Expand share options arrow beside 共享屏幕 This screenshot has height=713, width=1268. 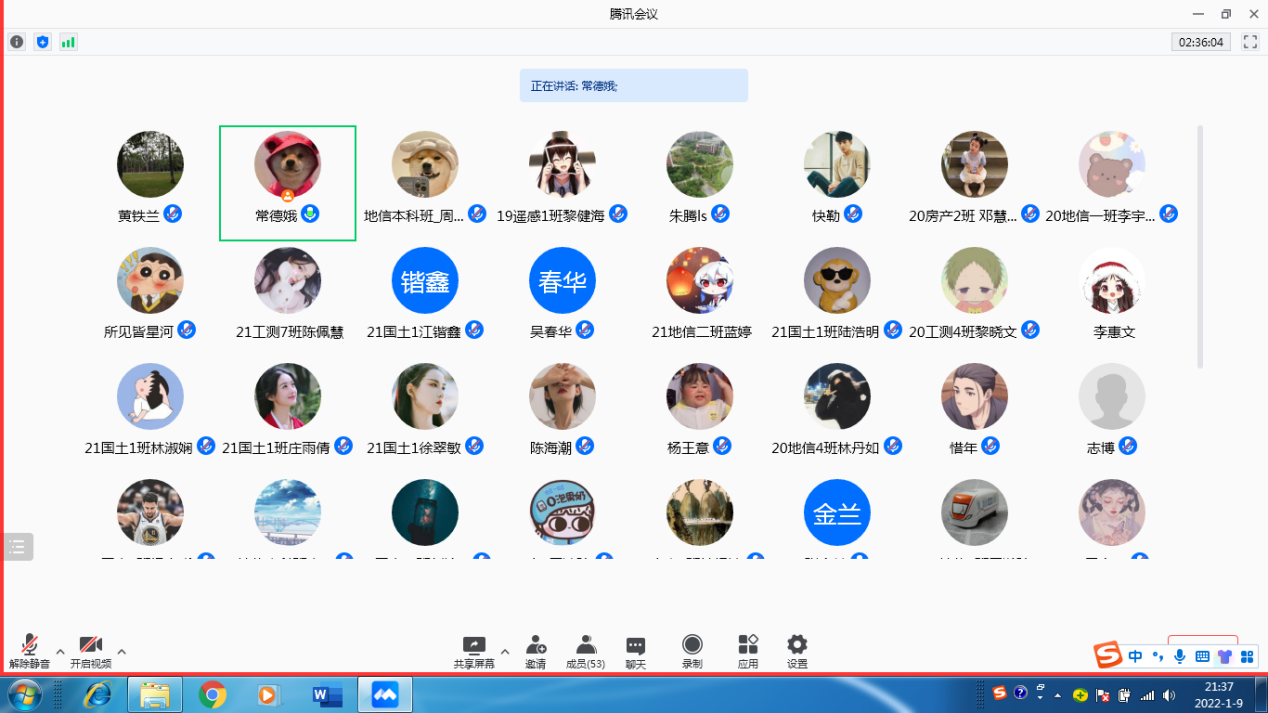tap(505, 652)
